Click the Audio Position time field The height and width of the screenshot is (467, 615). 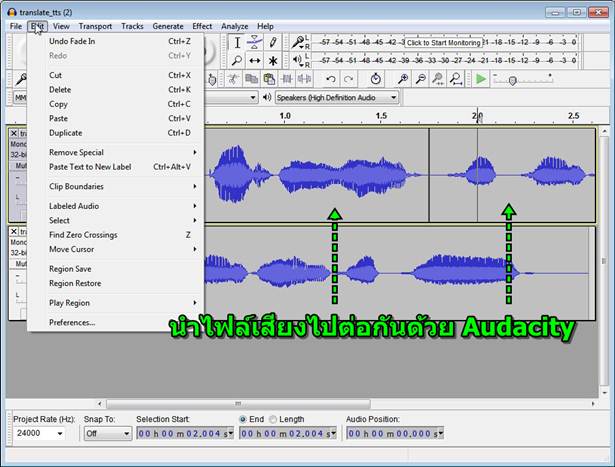(395, 433)
